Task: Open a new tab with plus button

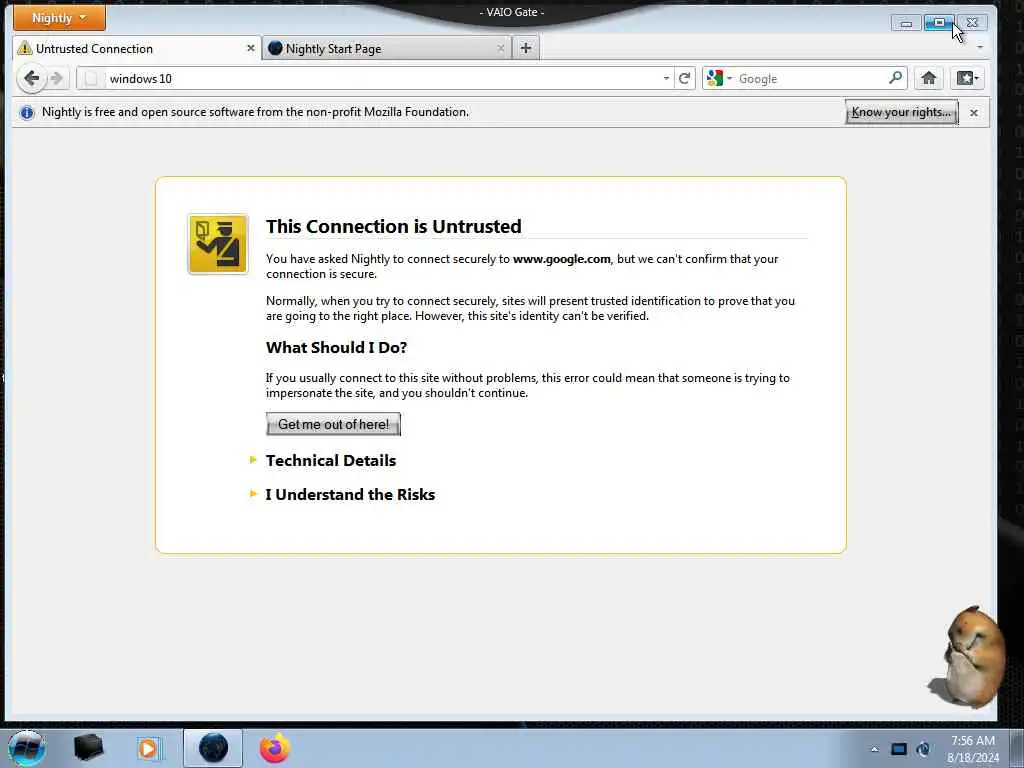Action: pyautogui.click(x=526, y=48)
